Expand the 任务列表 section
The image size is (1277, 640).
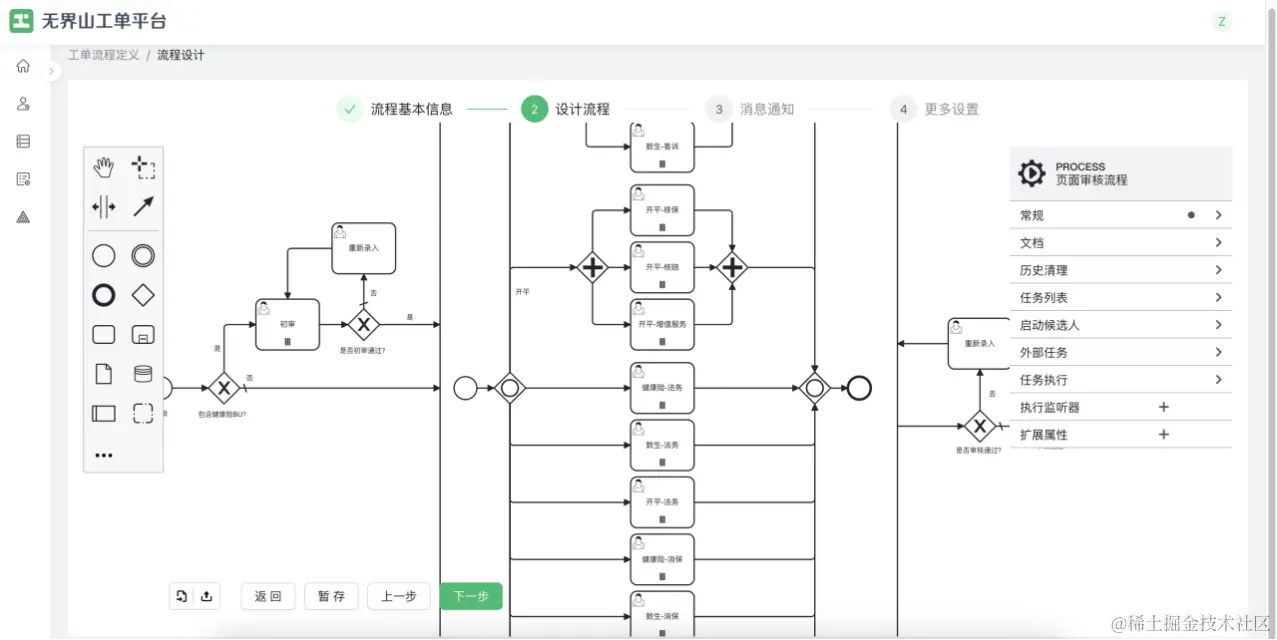coord(1120,296)
